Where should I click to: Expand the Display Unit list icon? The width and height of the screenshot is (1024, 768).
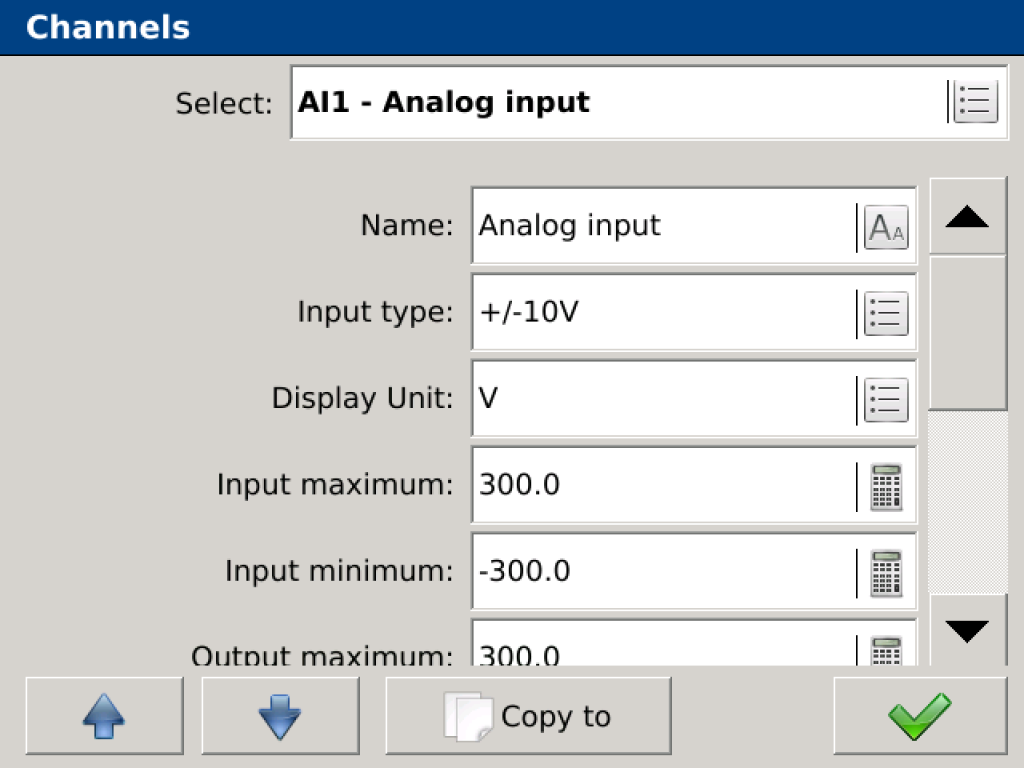(886, 399)
